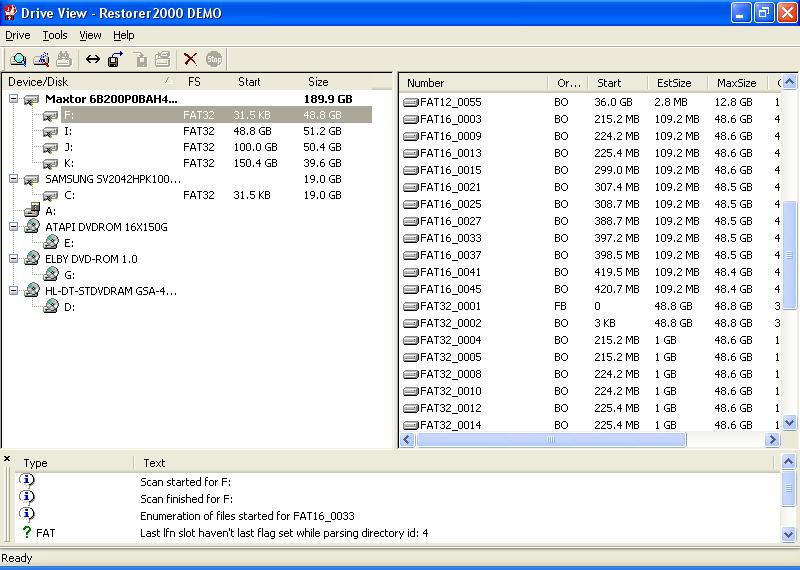The image size is (800, 570).
Task: Click the drive icon of FAT12_0055
Action: (411, 103)
